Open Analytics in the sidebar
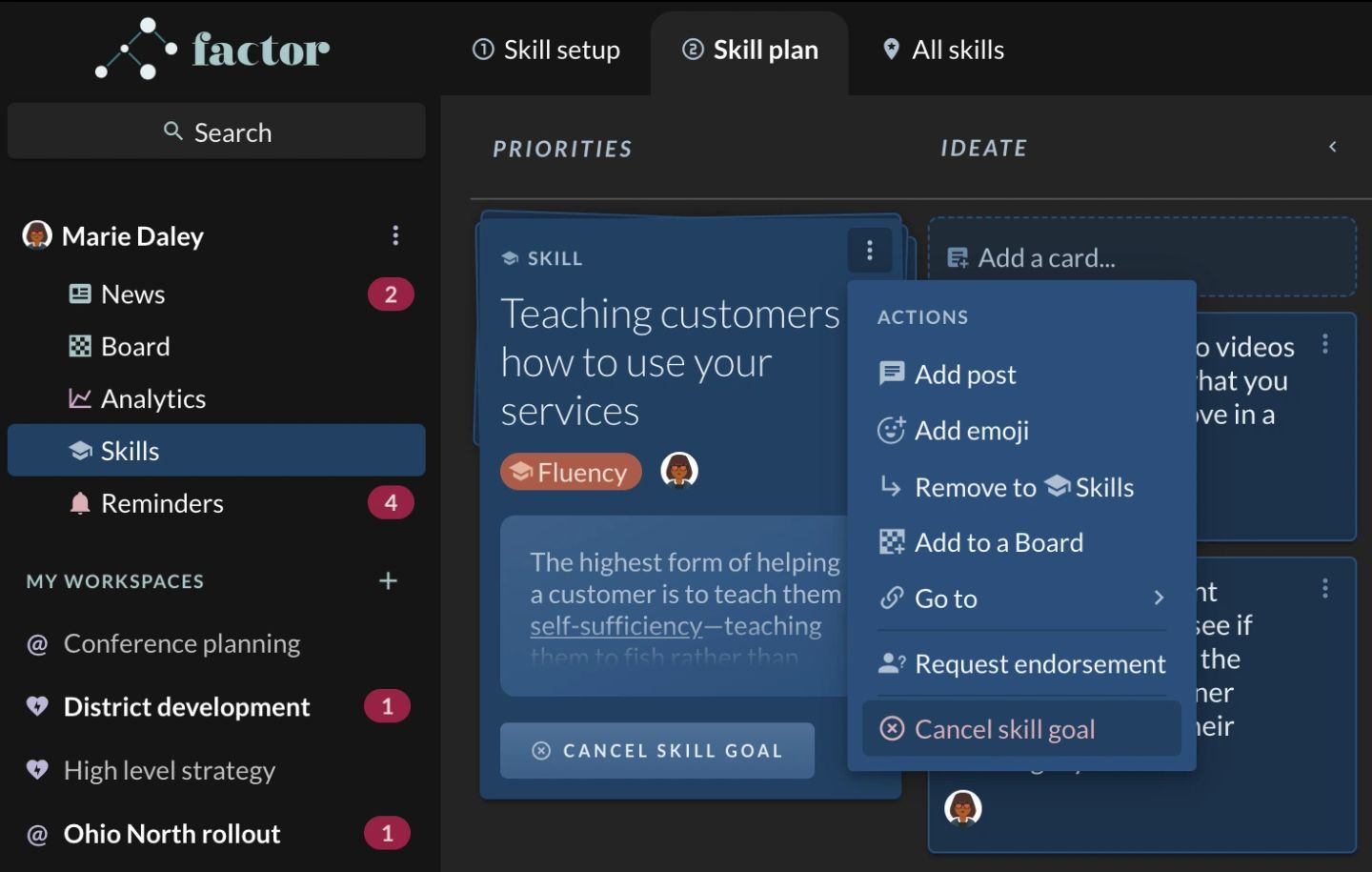Image resolution: width=1372 pixels, height=872 pixels. (x=216, y=398)
